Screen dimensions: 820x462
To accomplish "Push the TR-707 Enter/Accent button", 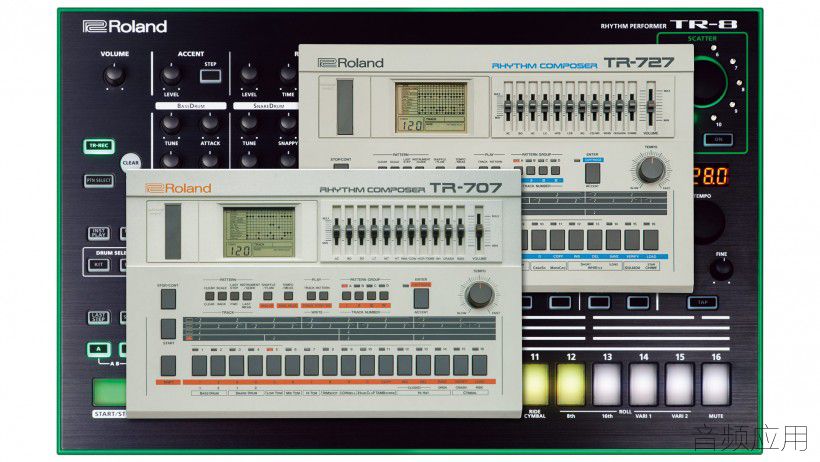I will click(x=421, y=299).
